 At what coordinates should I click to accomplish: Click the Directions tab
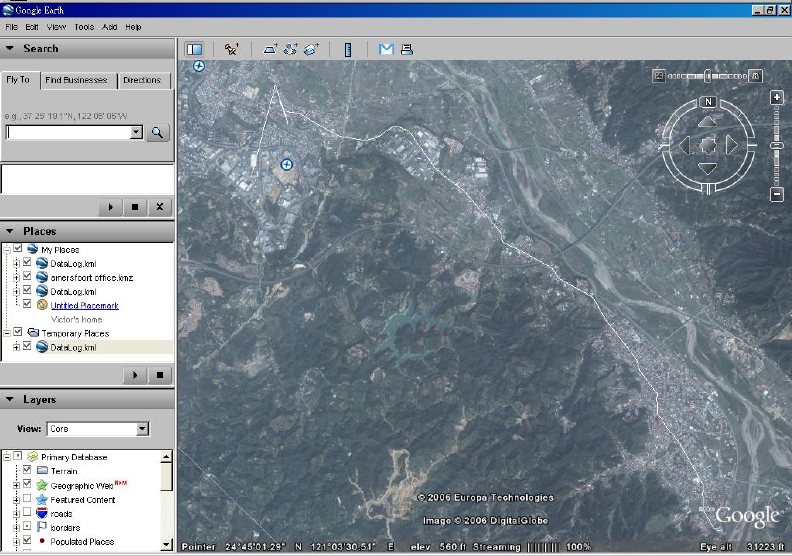click(142, 80)
